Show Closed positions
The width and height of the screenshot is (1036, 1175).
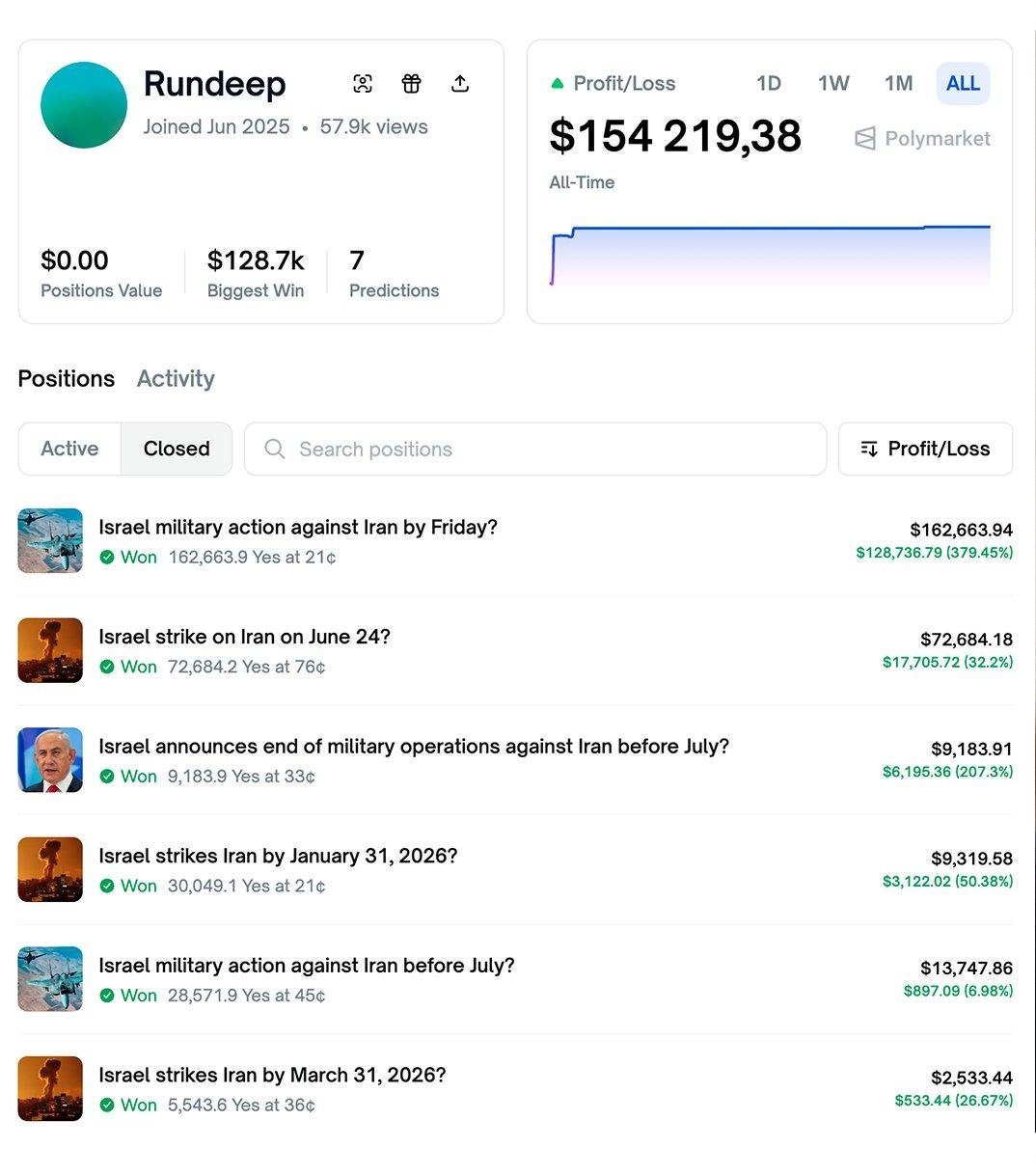[x=177, y=450]
